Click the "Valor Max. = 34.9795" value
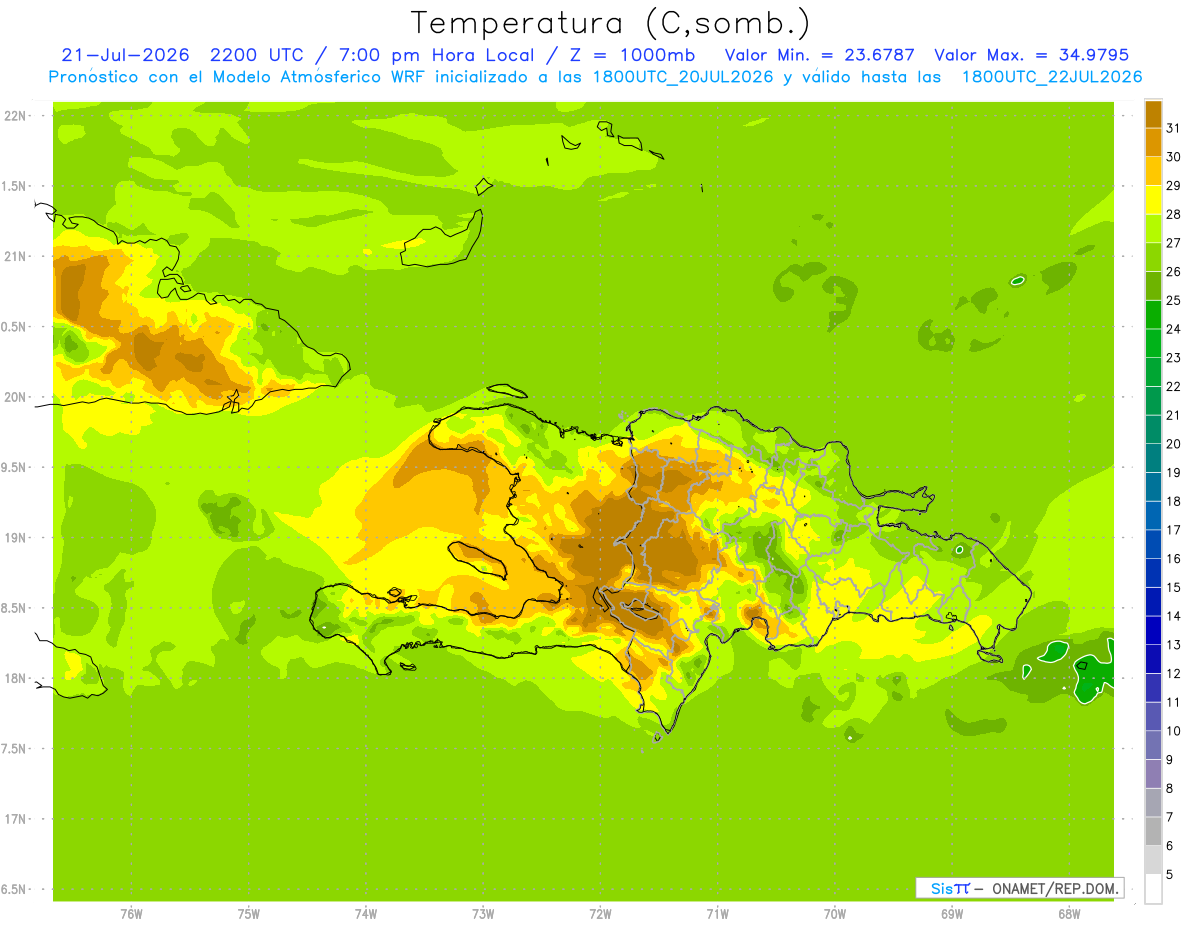 click(1031, 55)
